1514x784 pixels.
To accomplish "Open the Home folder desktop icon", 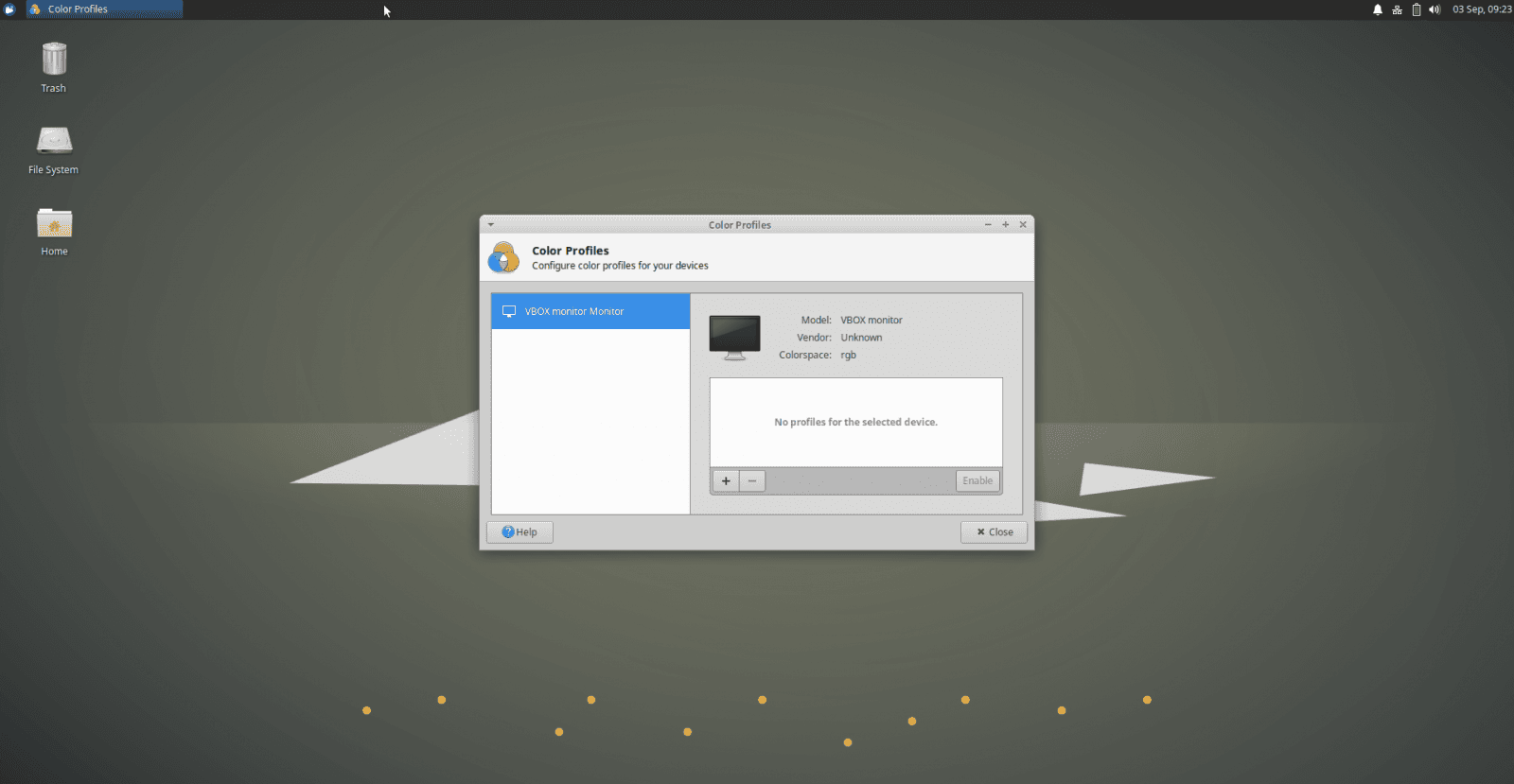I will (54, 232).
